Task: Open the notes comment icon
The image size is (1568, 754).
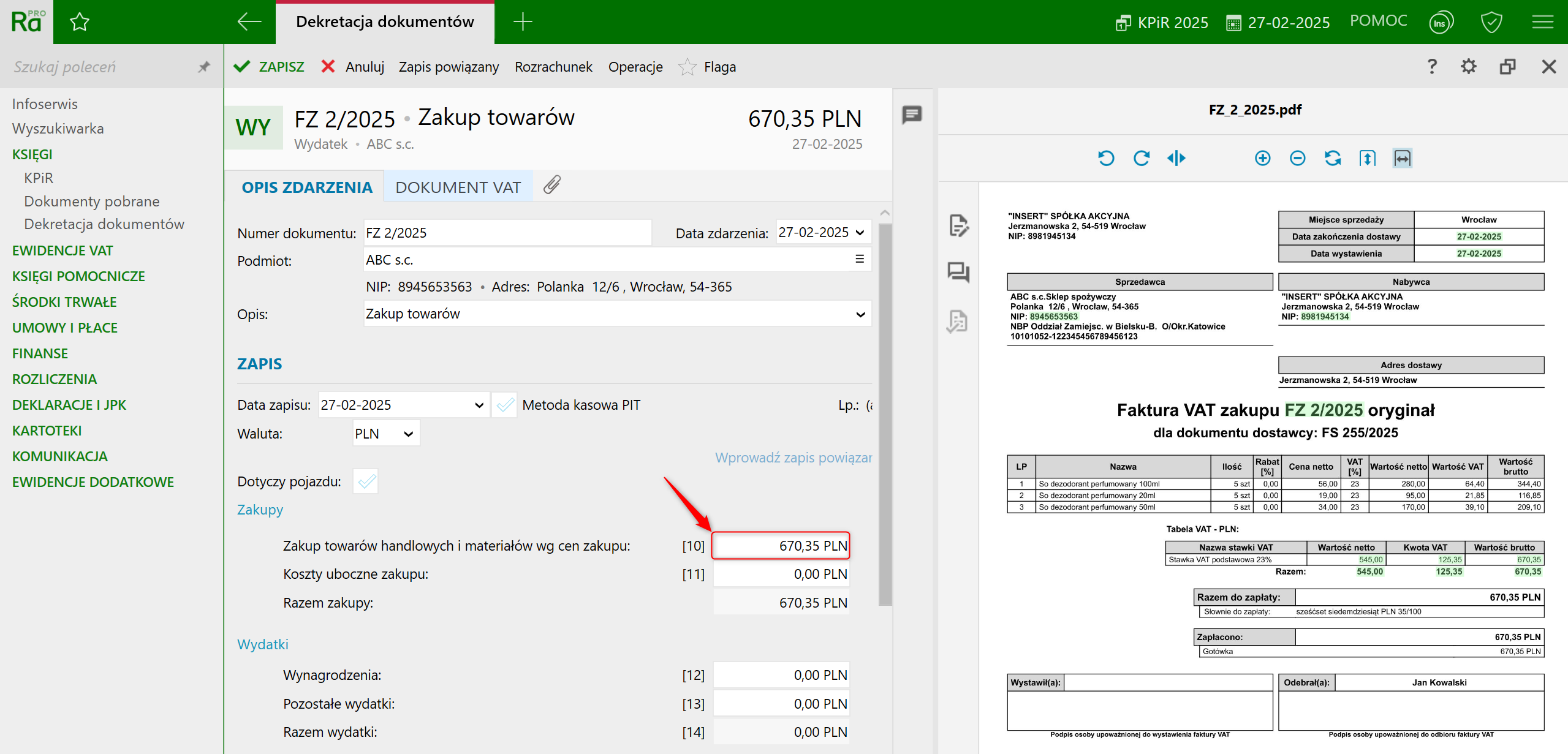Action: click(912, 115)
